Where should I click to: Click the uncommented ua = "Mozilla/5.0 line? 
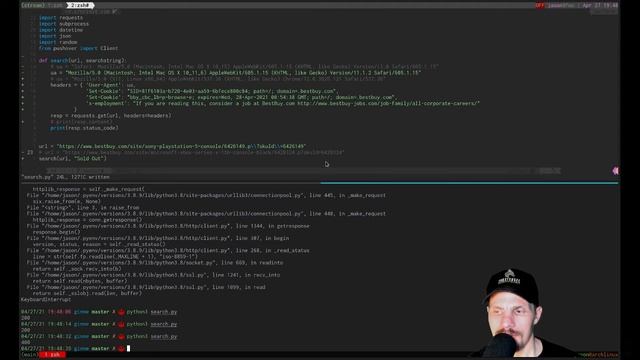click(236, 73)
